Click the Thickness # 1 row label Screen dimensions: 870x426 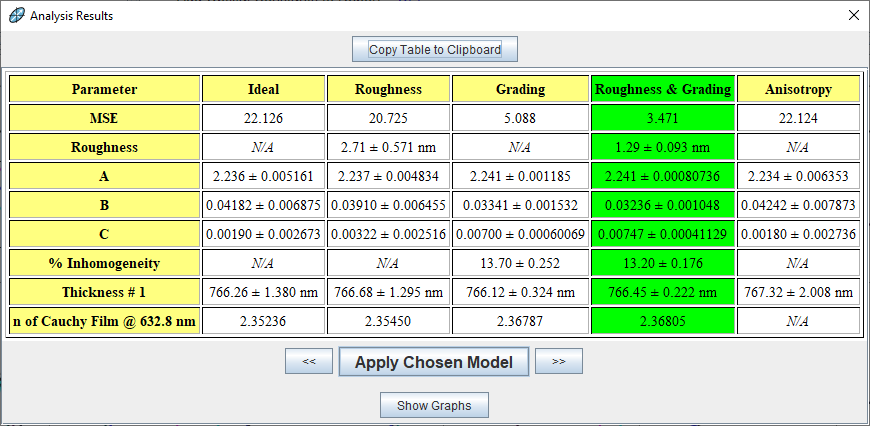104,292
